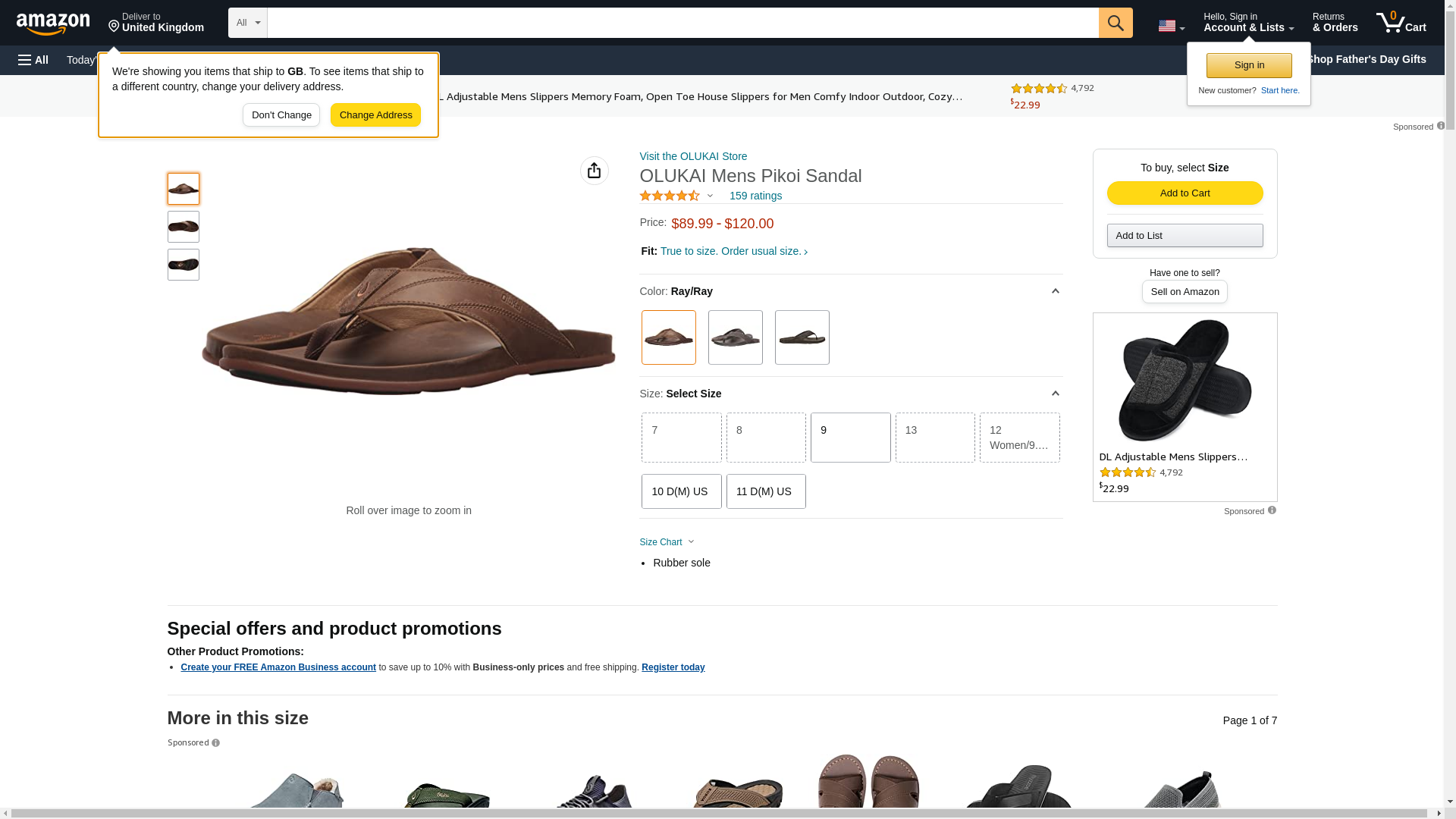Open Returns & Orders

(1335, 23)
